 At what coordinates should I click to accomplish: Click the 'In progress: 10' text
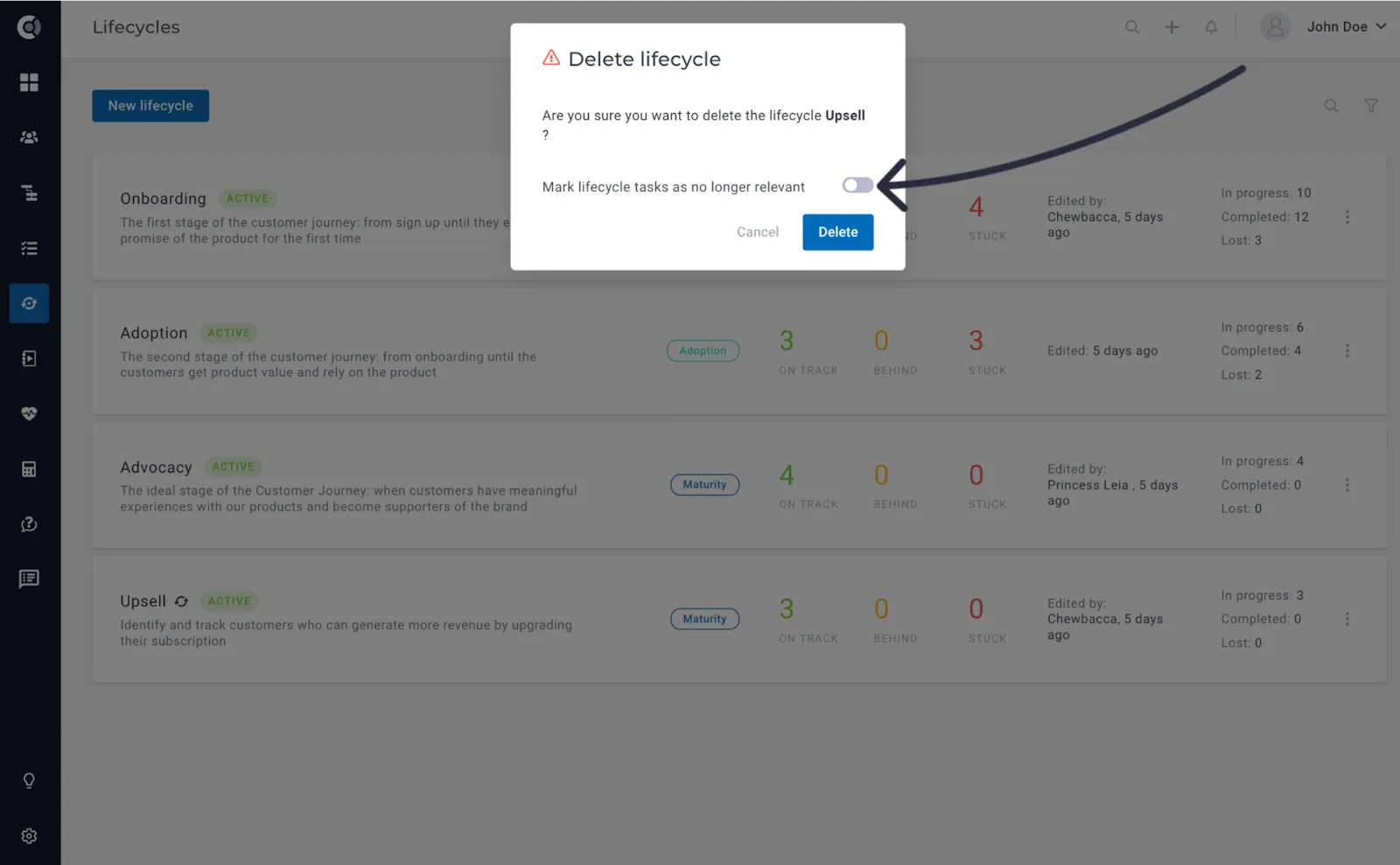1266,193
